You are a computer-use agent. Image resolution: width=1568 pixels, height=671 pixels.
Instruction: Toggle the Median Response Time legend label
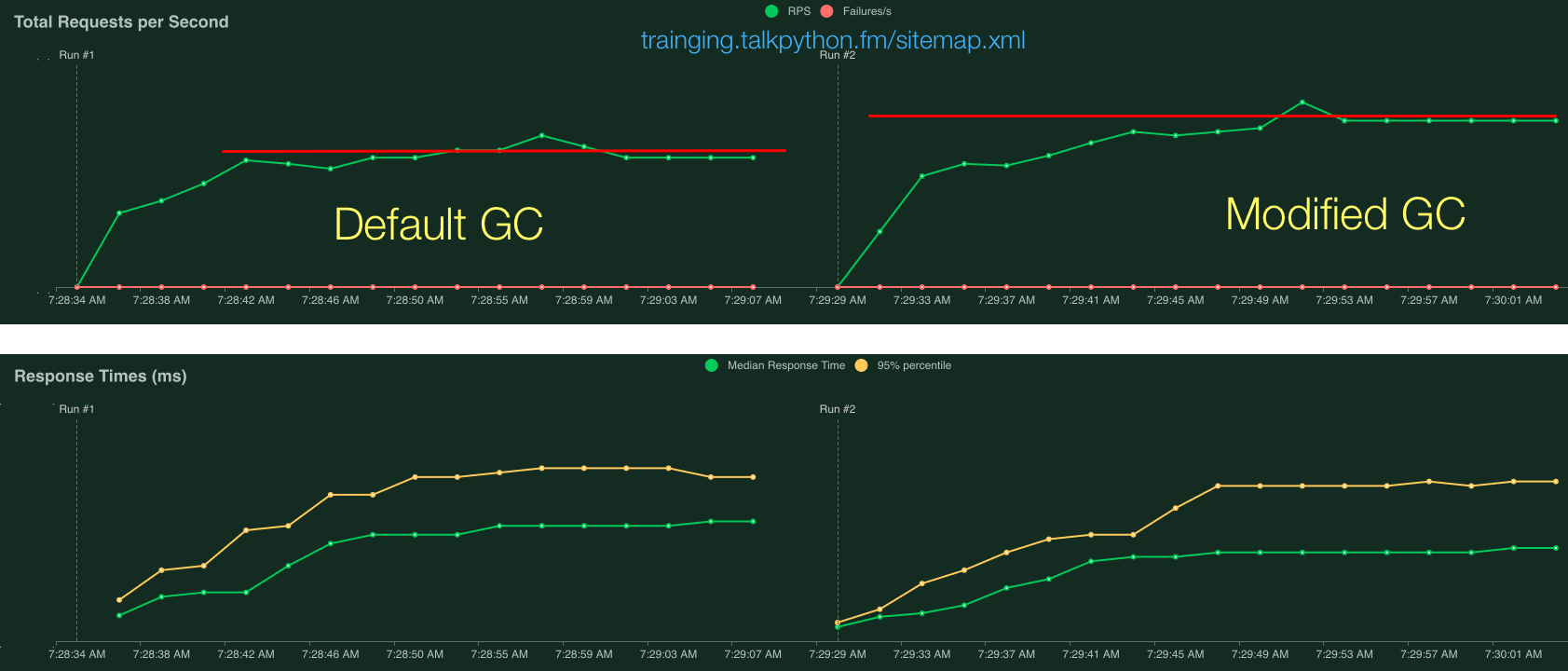pyautogui.click(x=785, y=365)
